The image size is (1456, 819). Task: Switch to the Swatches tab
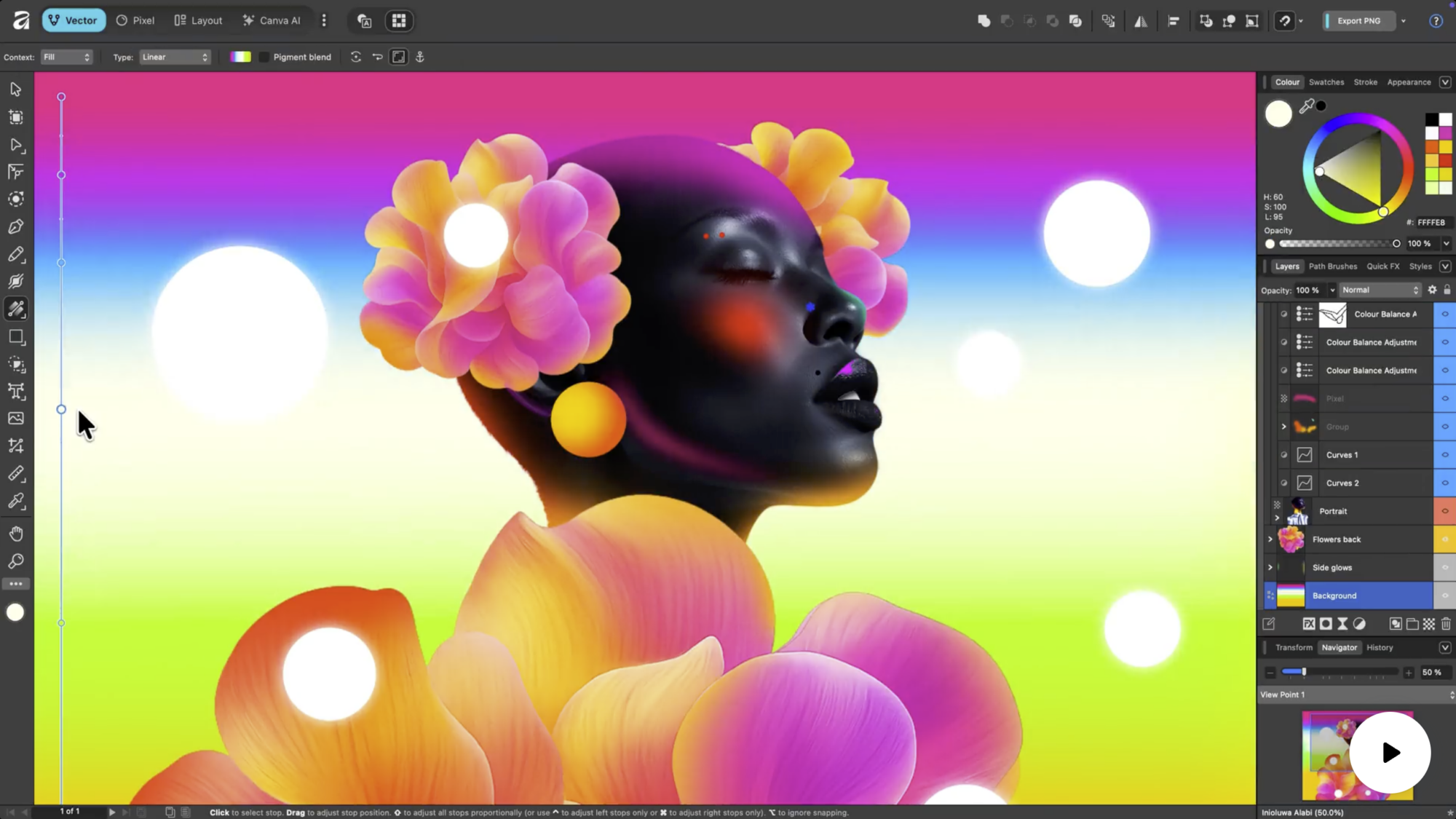pyautogui.click(x=1326, y=82)
